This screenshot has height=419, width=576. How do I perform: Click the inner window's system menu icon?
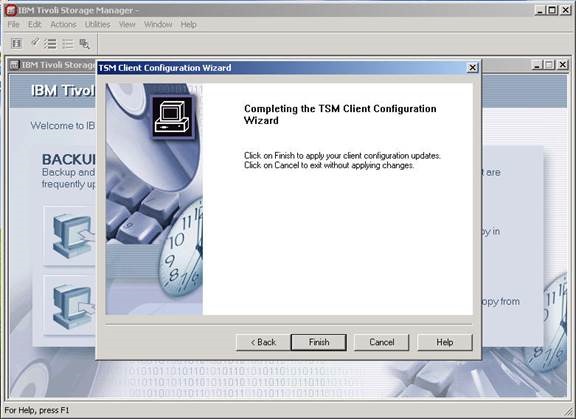click(14, 65)
